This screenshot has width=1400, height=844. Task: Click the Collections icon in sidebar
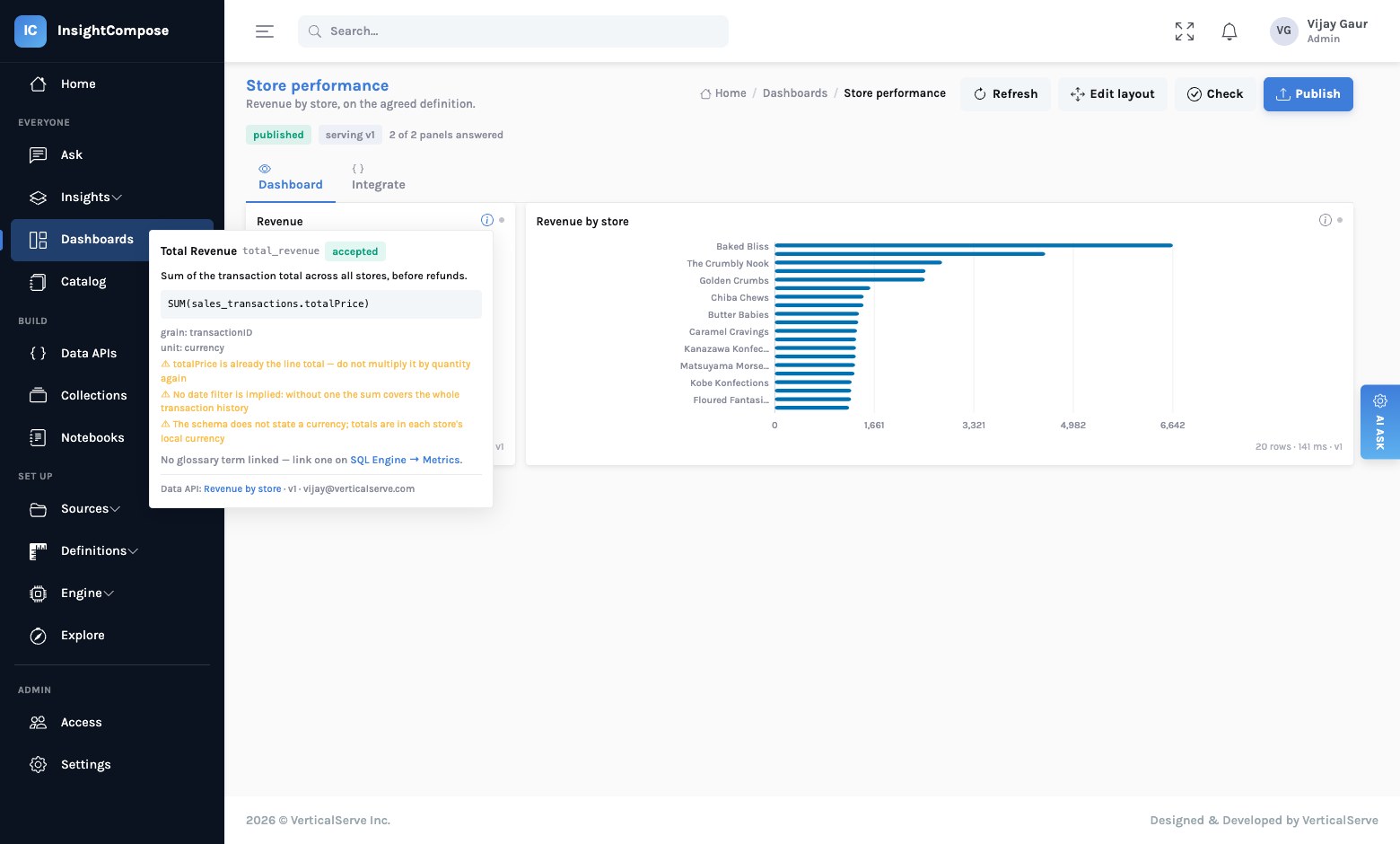tap(38, 395)
